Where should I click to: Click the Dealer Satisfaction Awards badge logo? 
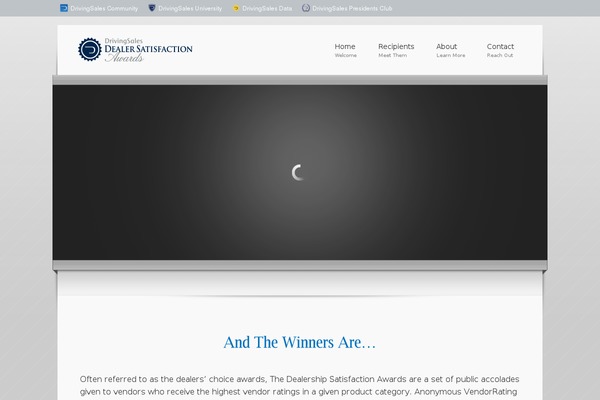[x=90, y=49]
